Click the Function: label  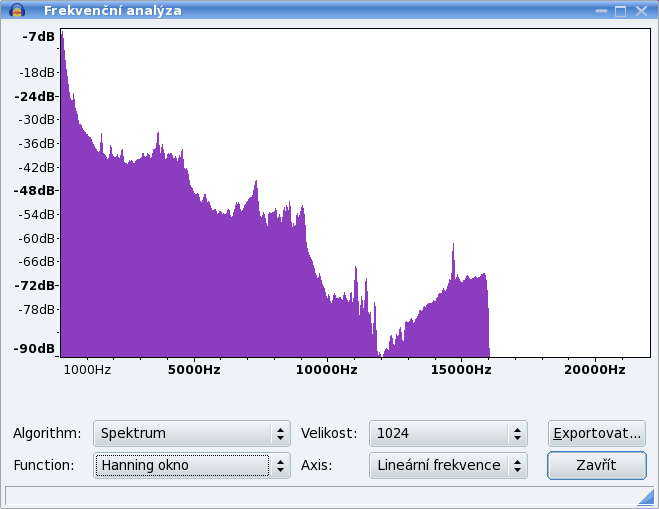[x=44, y=465]
